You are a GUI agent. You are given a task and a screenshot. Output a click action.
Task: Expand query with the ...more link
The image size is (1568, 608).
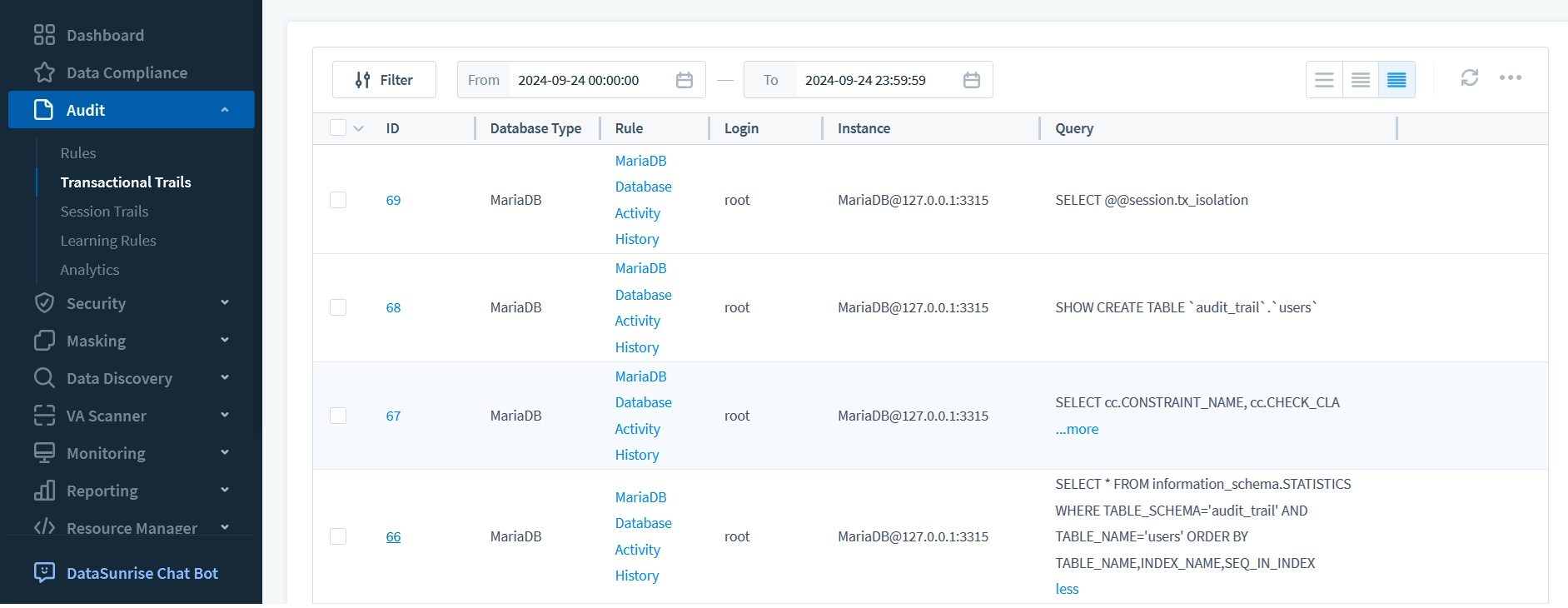click(x=1077, y=429)
